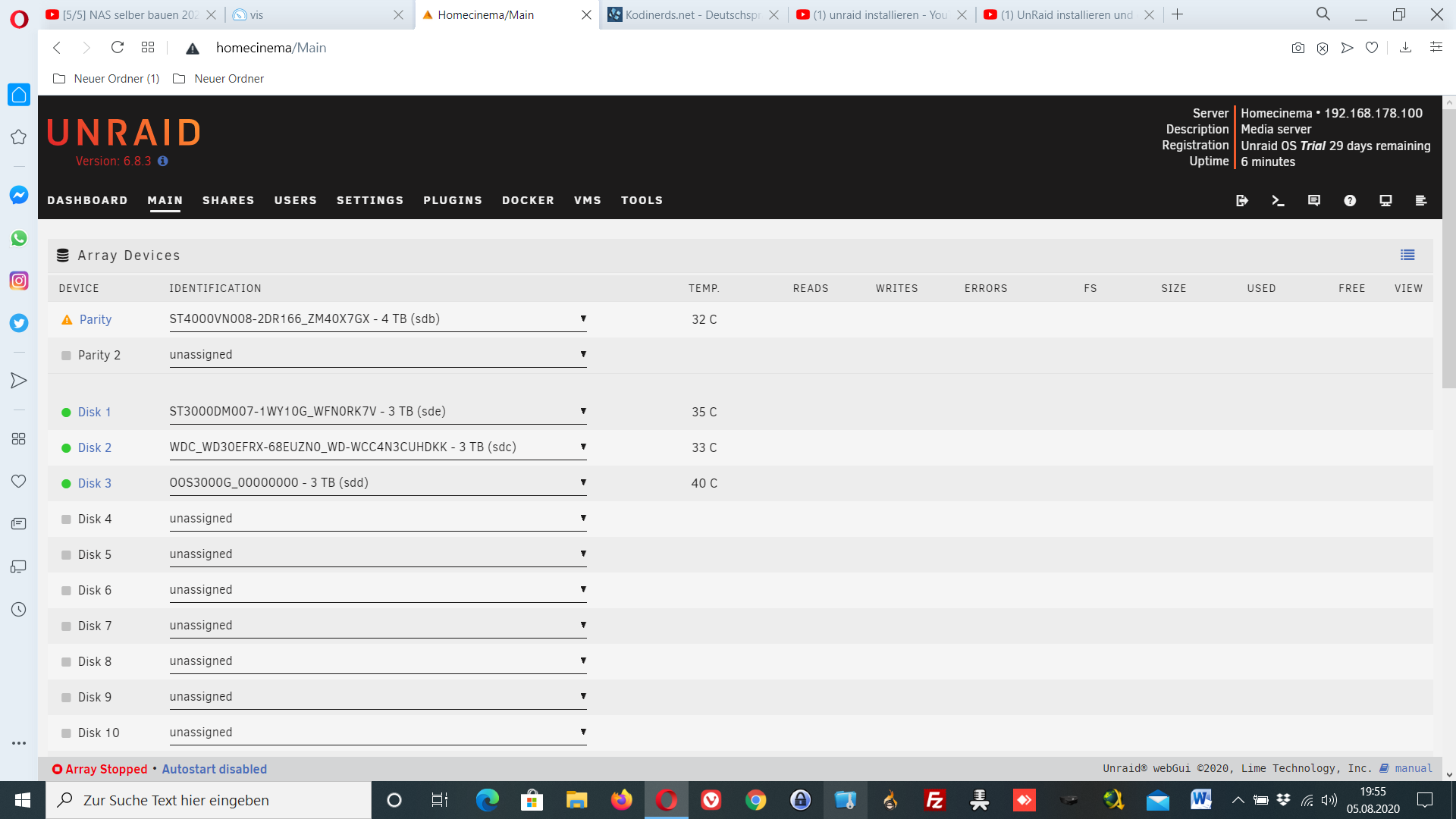The width and height of the screenshot is (1456, 819).
Task: Click the Array Stopped status text
Action: 106,769
